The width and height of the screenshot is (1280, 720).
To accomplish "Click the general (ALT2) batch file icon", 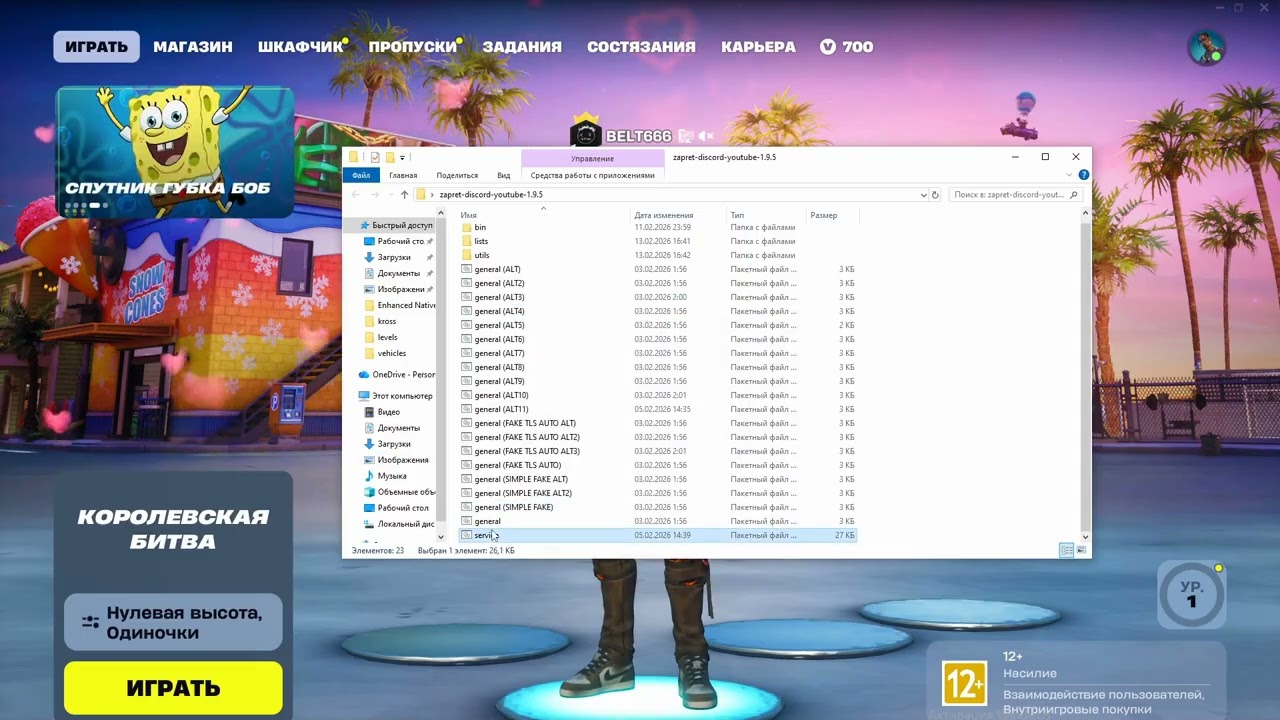I will pos(467,283).
